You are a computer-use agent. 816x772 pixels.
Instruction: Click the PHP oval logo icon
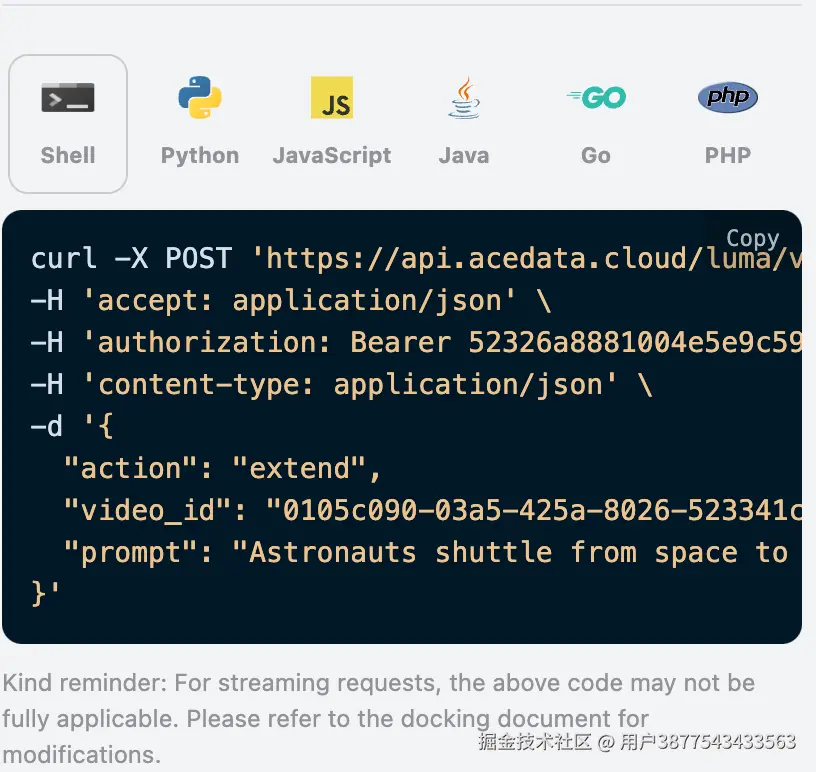tap(727, 97)
